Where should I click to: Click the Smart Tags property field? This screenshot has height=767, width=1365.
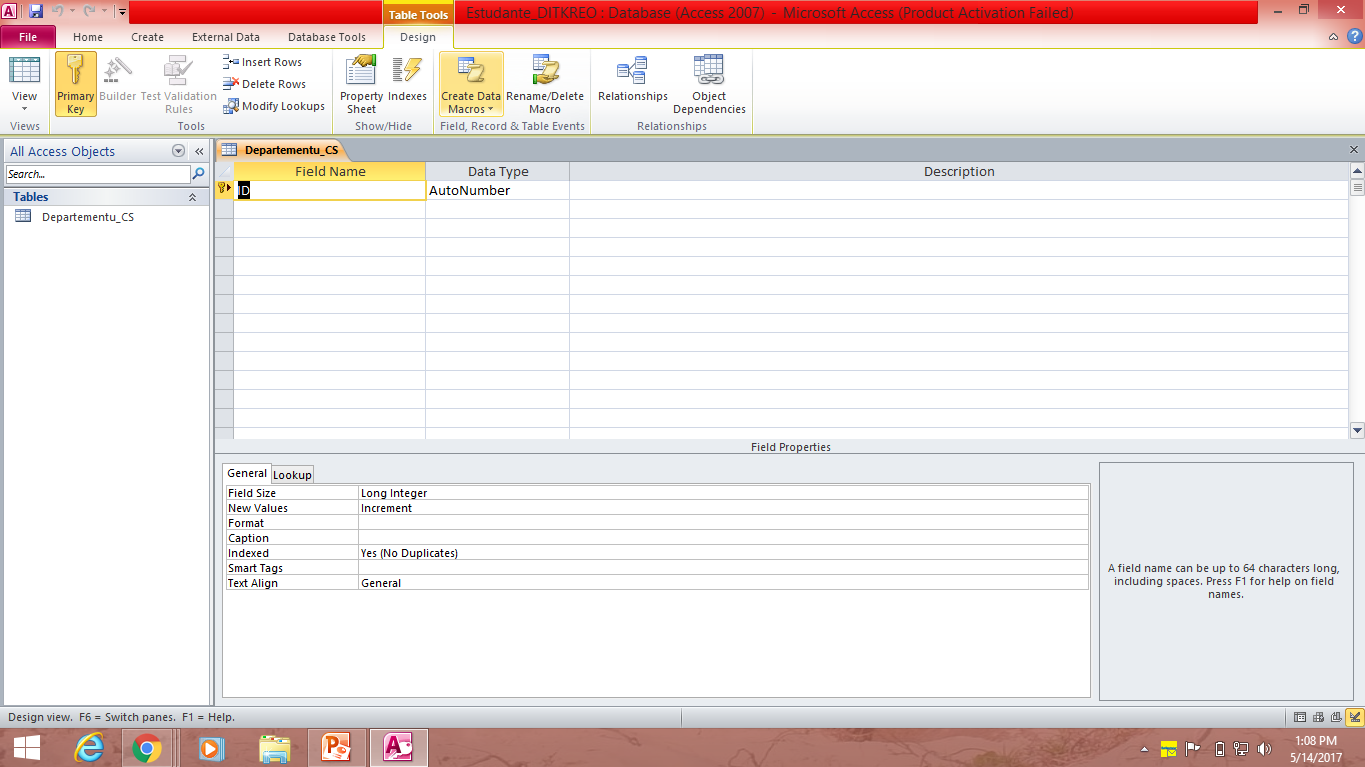click(723, 568)
